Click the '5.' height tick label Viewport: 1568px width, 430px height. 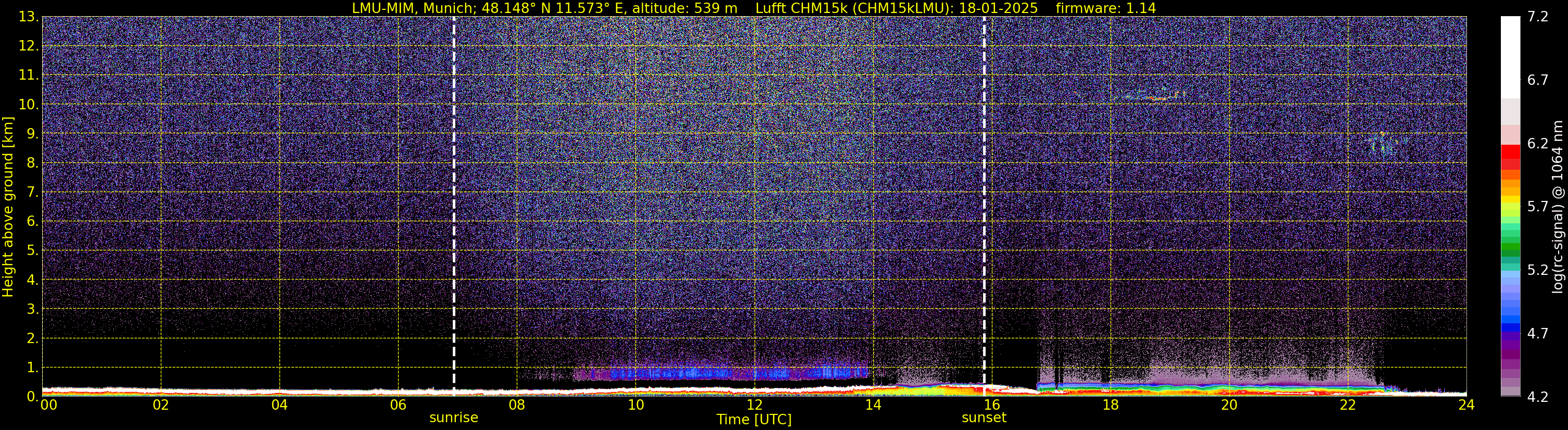pyautogui.click(x=33, y=250)
